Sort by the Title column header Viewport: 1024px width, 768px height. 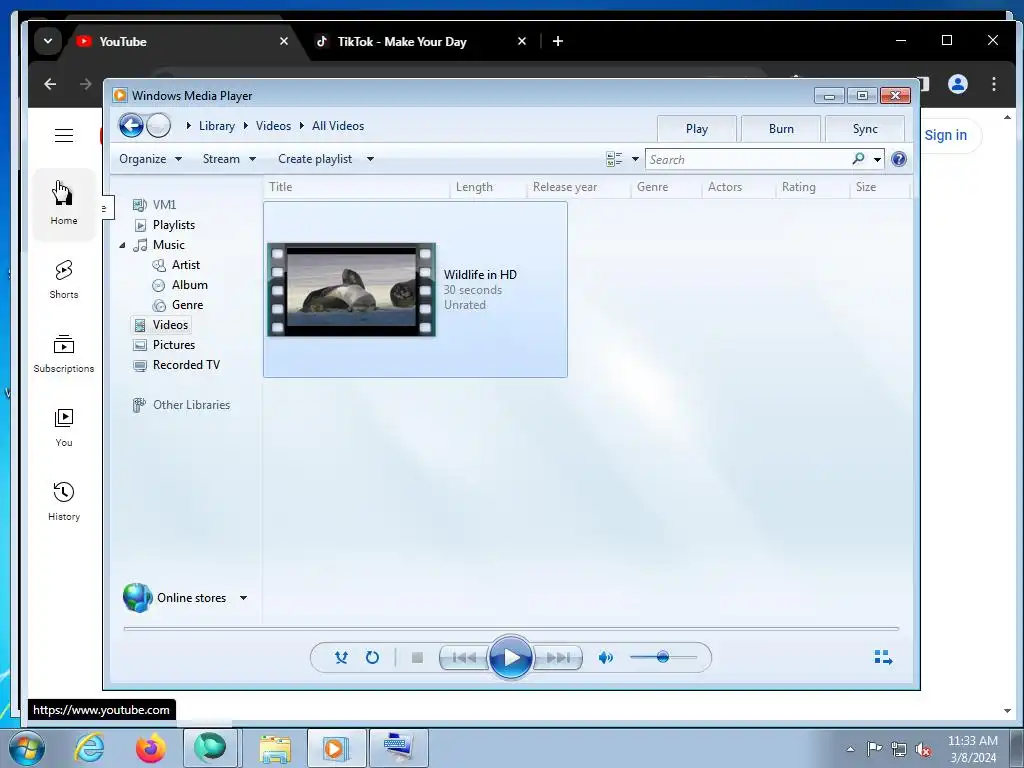pyautogui.click(x=357, y=187)
